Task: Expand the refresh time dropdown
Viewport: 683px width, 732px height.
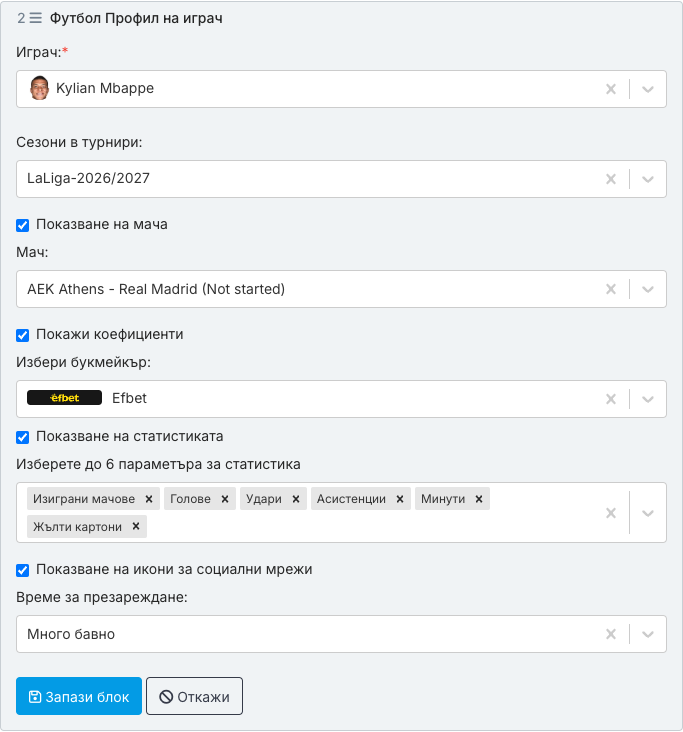Action: [x=648, y=634]
